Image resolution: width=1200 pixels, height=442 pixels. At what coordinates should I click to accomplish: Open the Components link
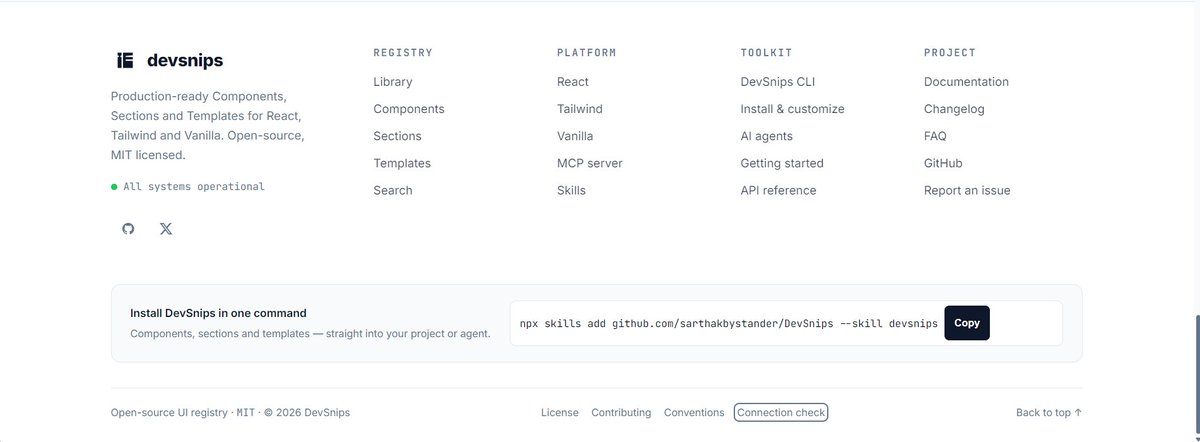409,109
